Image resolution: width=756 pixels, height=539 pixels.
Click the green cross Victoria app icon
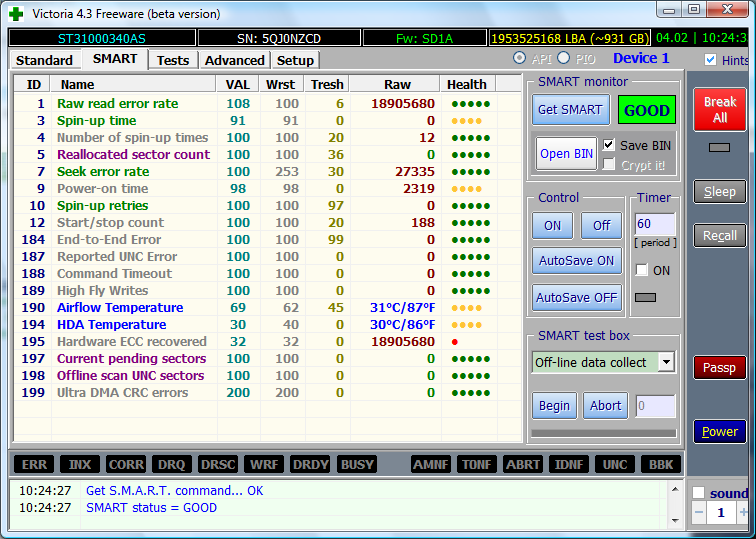pos(16,14)
